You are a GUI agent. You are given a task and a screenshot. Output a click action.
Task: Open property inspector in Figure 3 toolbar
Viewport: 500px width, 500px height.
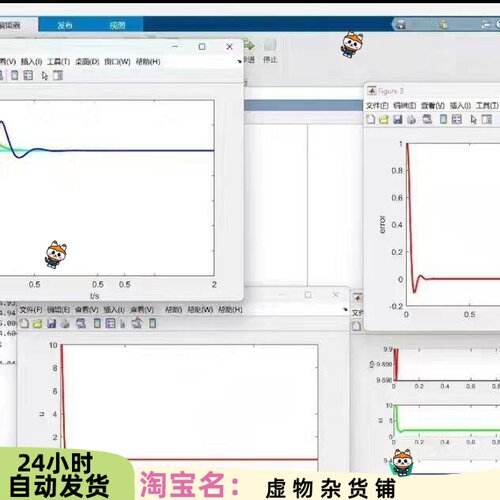click(x=487, y=119)
